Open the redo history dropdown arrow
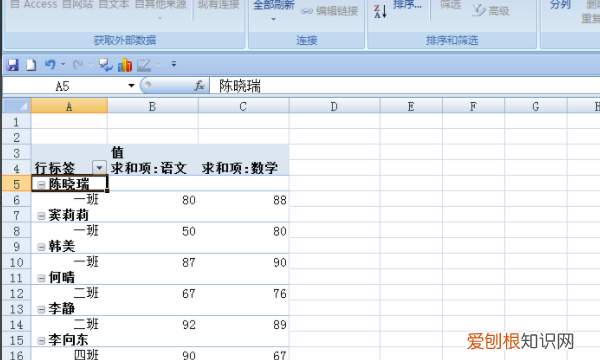600x360 pixels. coord(91,65)
